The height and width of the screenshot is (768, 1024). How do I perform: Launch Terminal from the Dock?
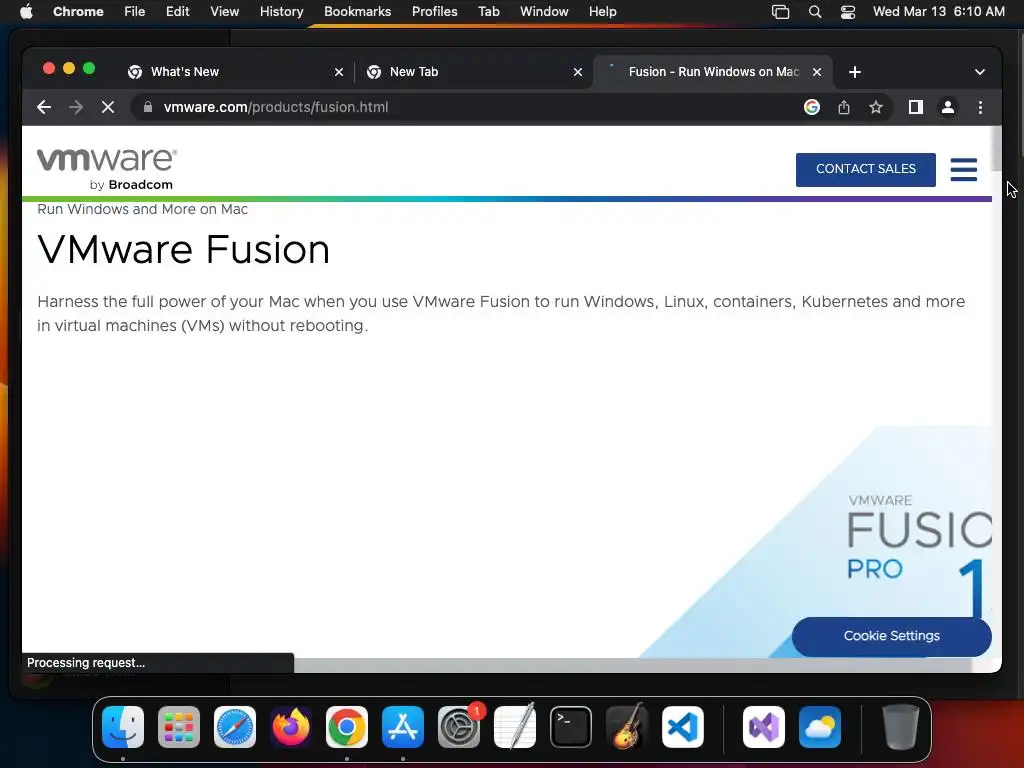[x=571, y=727]
